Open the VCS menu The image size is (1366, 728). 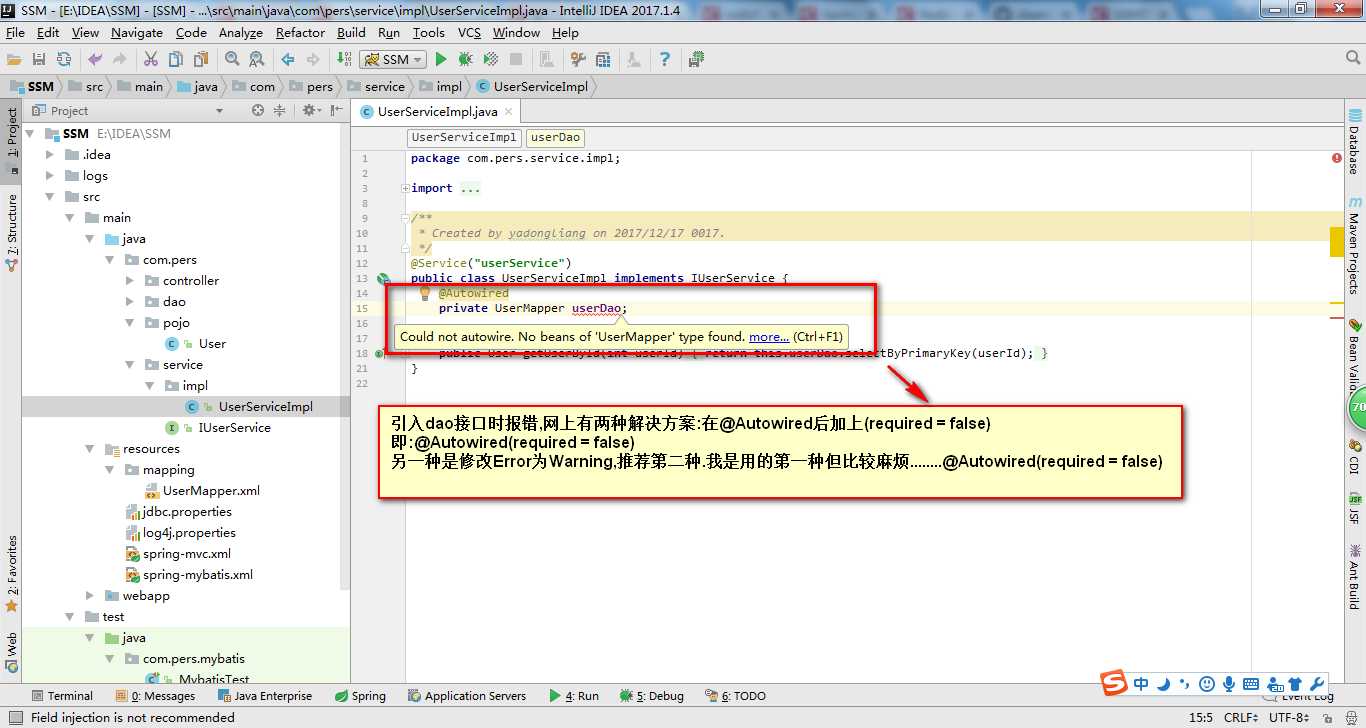click(470, 32)
